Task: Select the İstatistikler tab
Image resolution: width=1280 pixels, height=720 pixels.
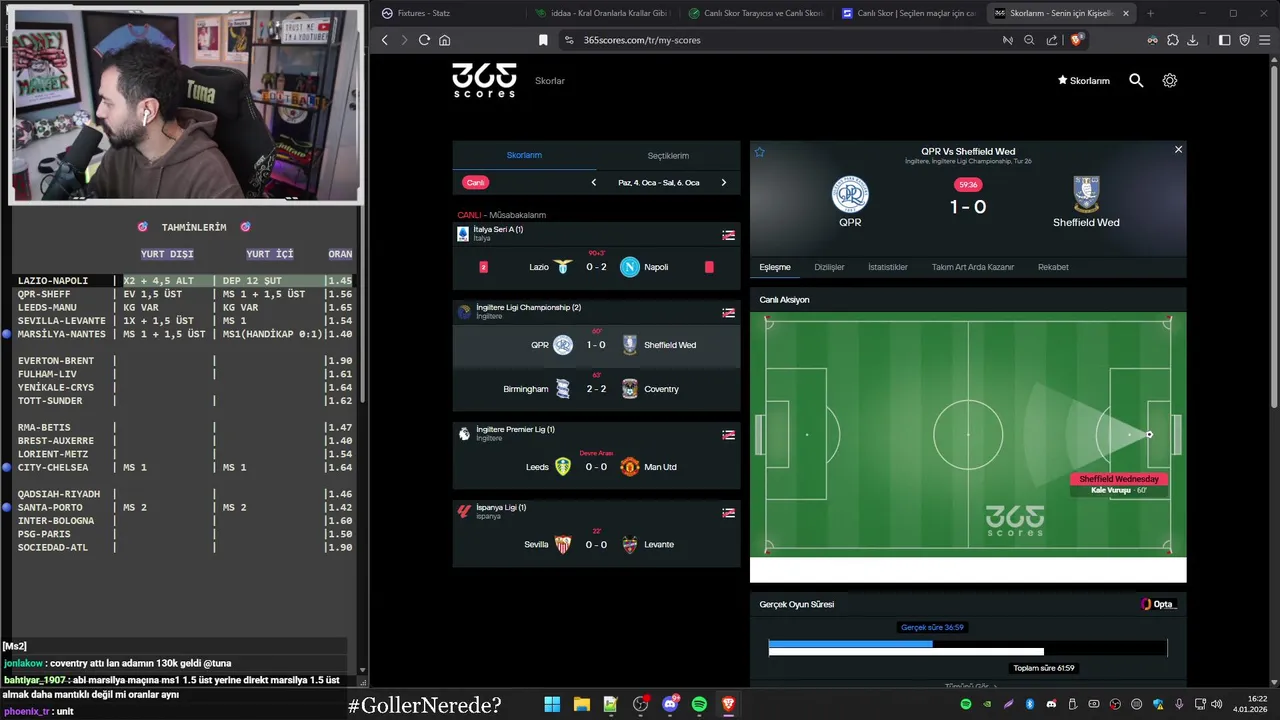Action: (887, 267)
